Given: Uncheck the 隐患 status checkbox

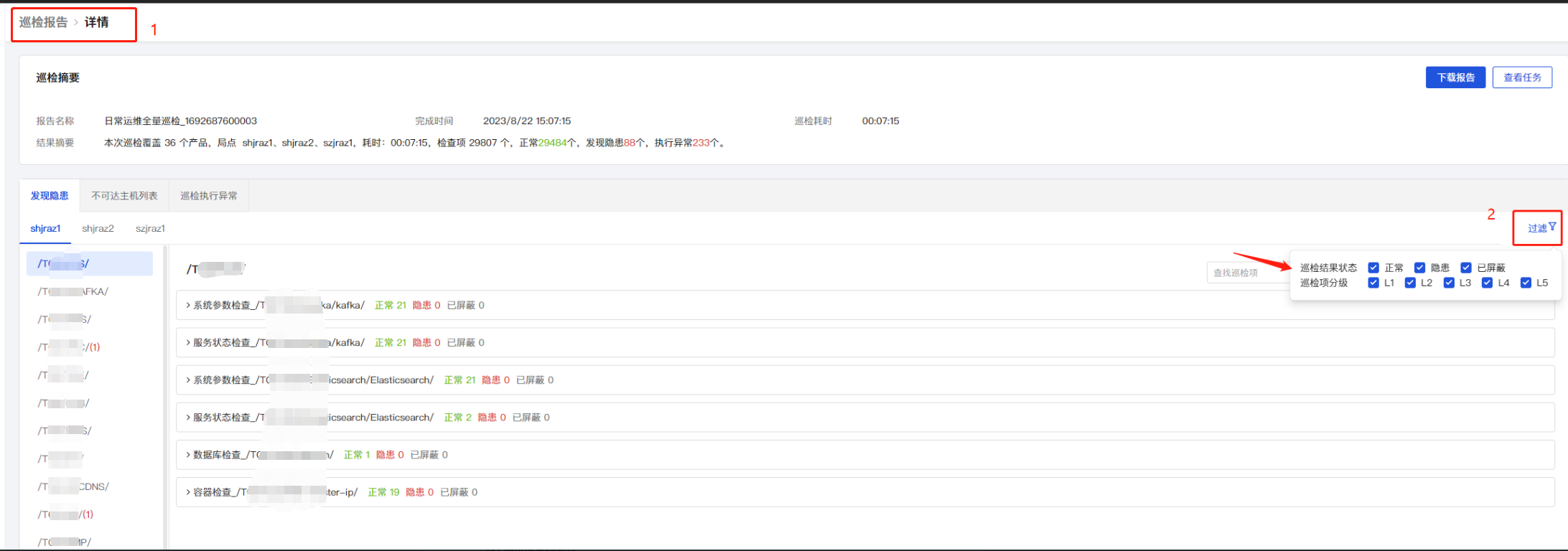Looking at the screenshot, I should [x=1419, y=268].
